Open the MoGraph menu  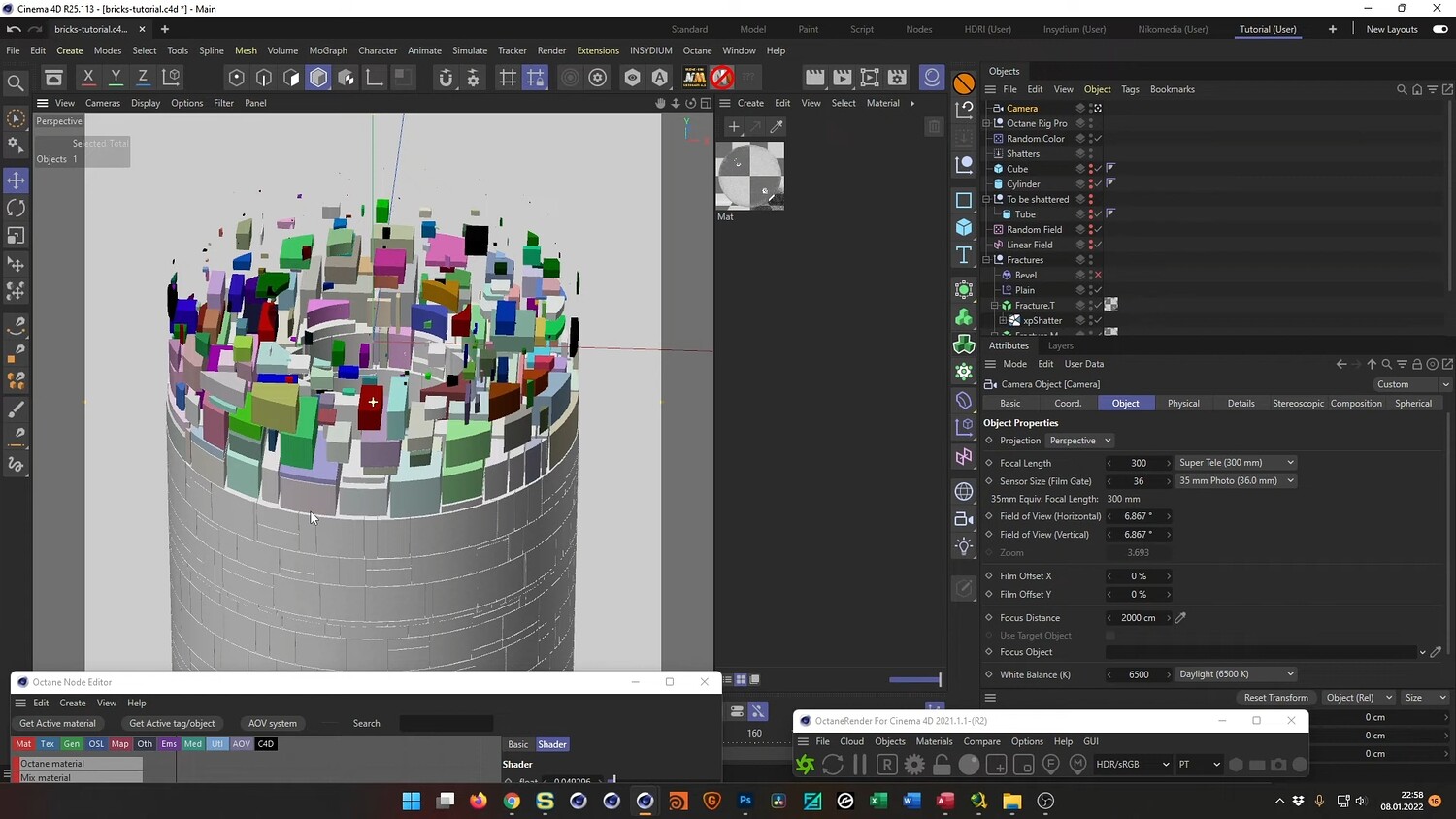coord(328,50)
